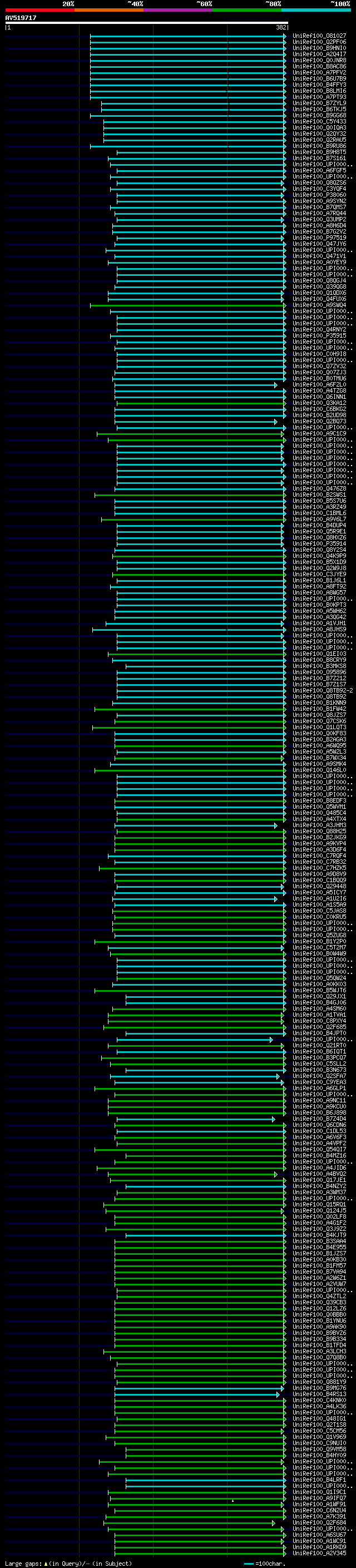This screenshot has width=356, height=1568.
Task: Select hit label UniRef100_B9HNI0
Action: click(319, 48)
